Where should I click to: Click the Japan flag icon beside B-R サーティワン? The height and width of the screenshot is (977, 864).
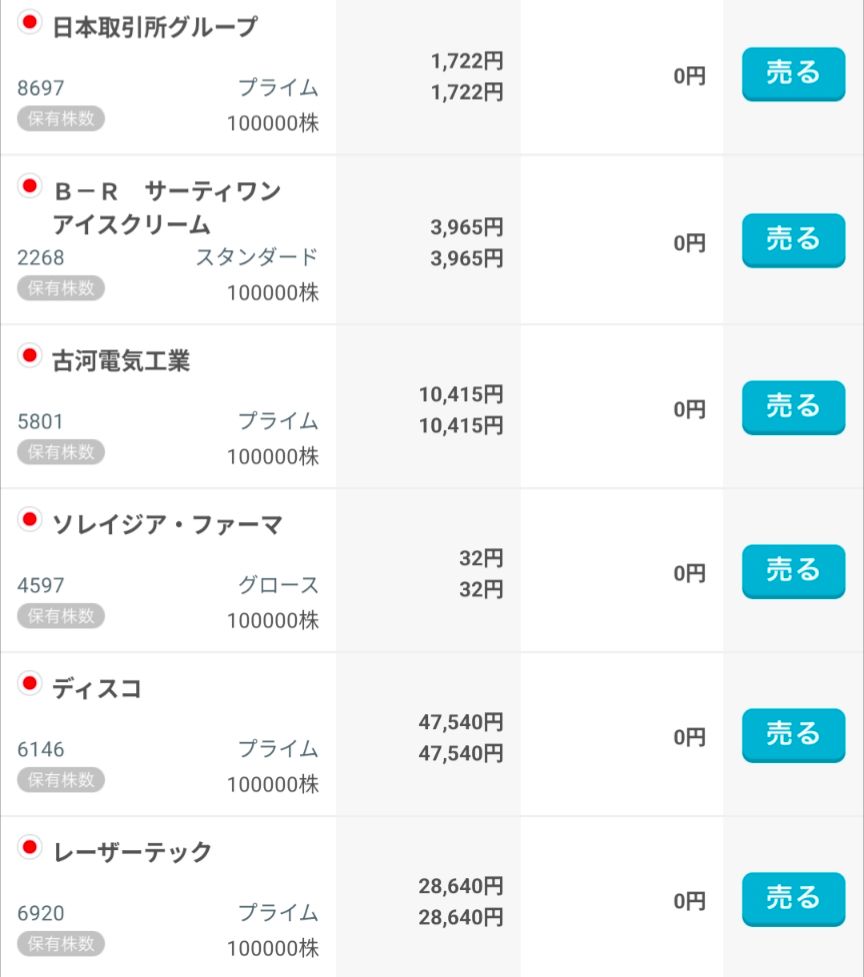30,186
